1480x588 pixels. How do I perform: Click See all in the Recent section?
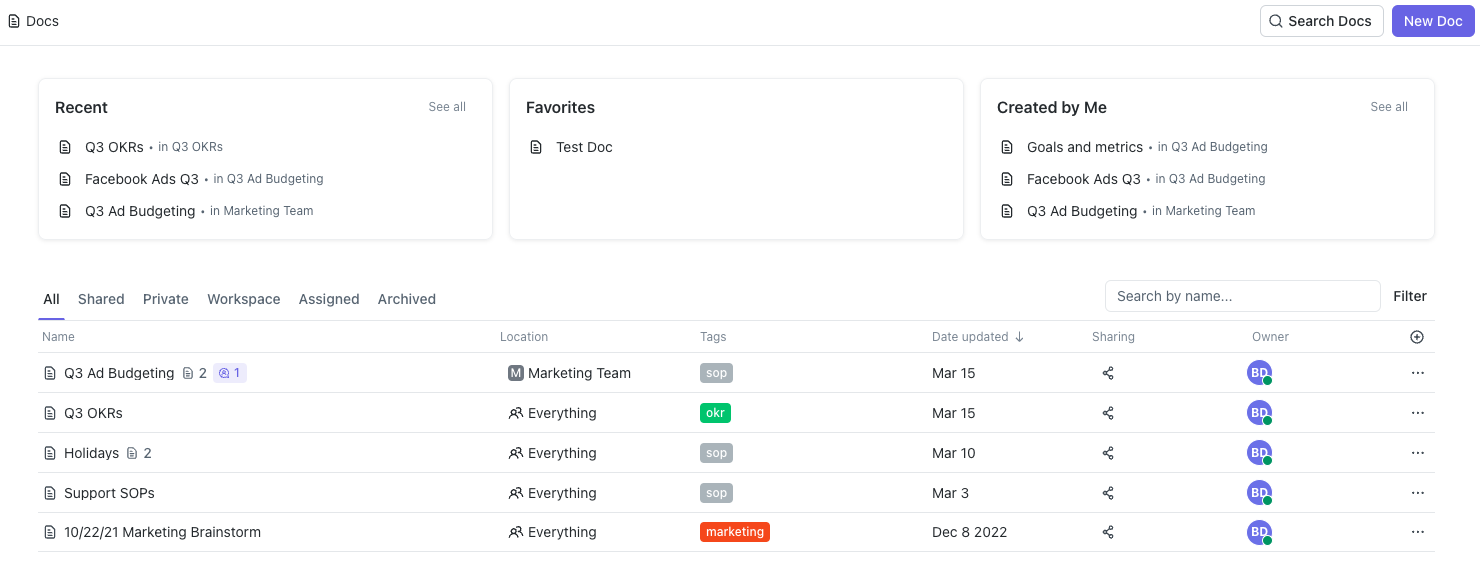446,106
